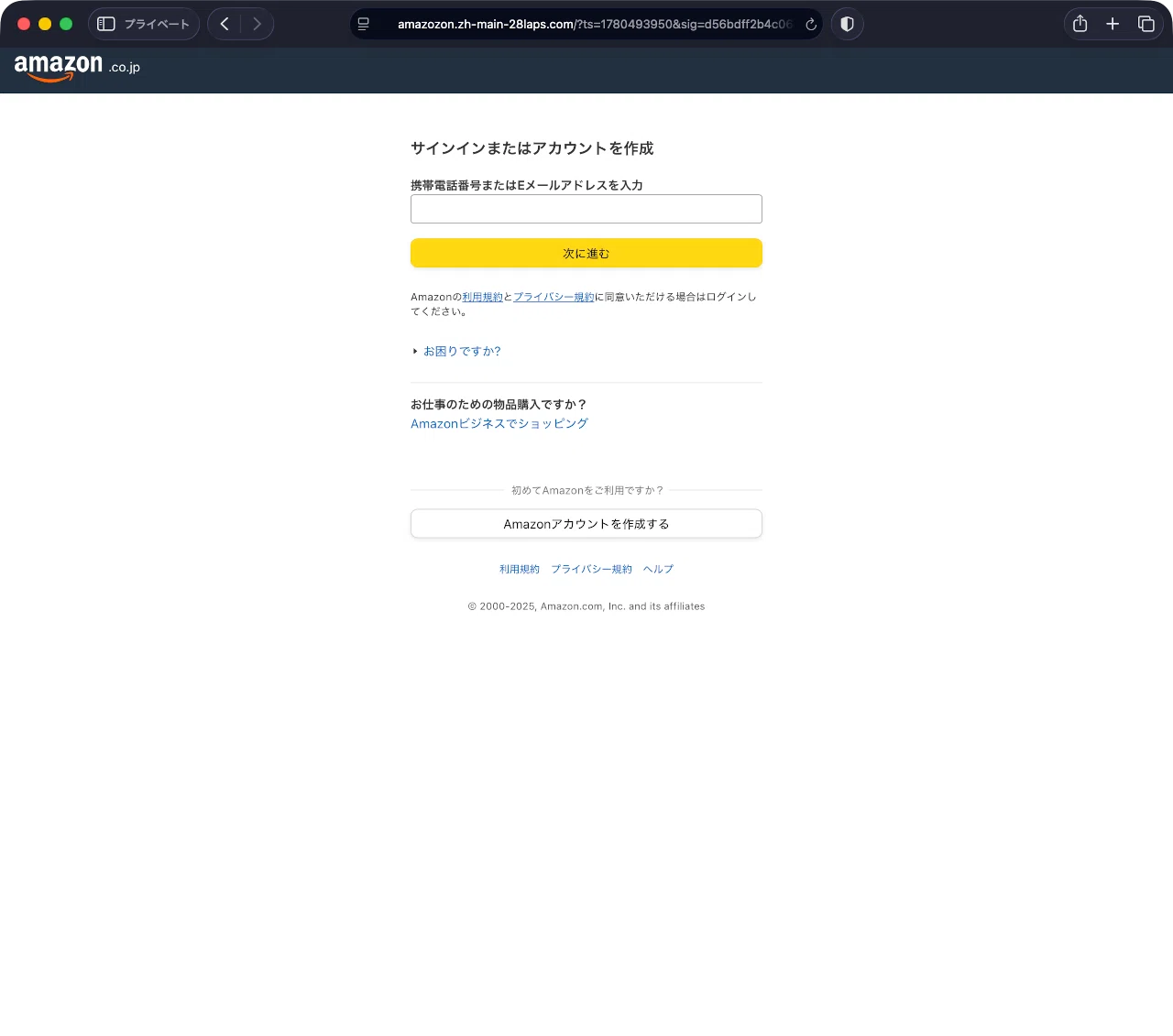Show the tab overview icon
1173x1036 pixels.
tap(1146, 24)
